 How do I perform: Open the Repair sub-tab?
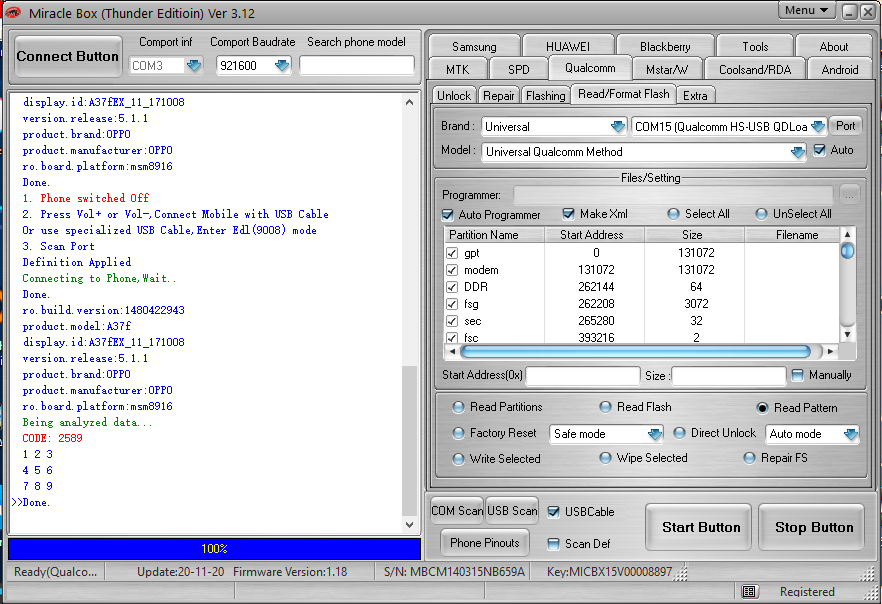coord(498,96)
